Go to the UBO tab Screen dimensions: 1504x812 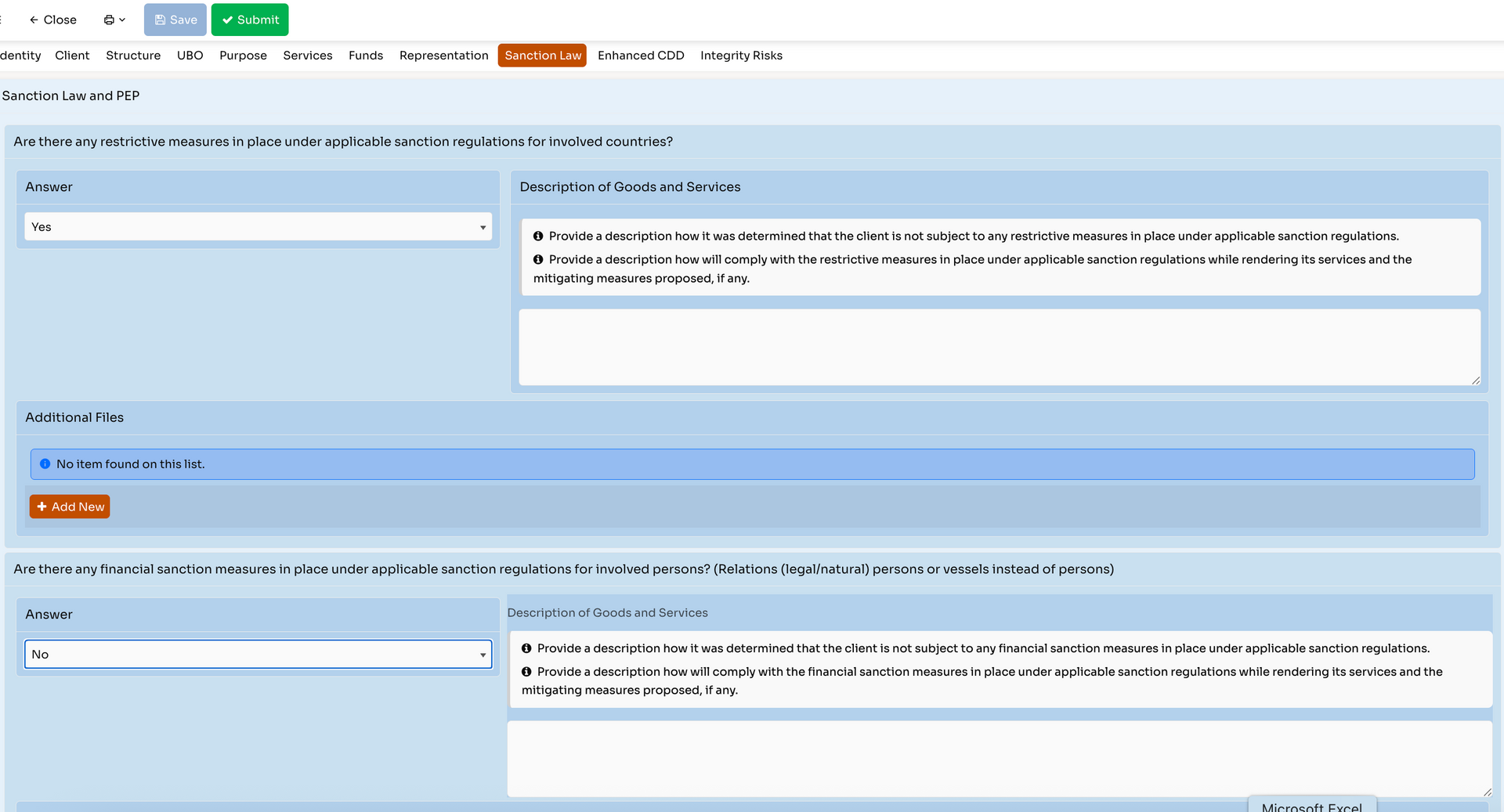pos(190,56)
